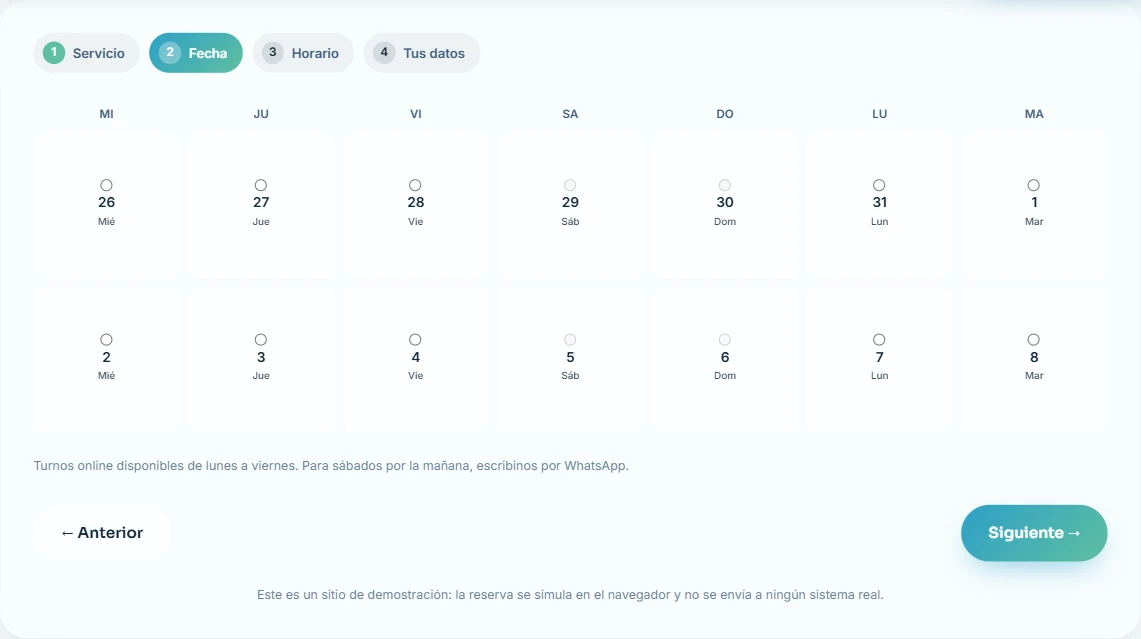Click the MA weekday column header

[1034, 114]
